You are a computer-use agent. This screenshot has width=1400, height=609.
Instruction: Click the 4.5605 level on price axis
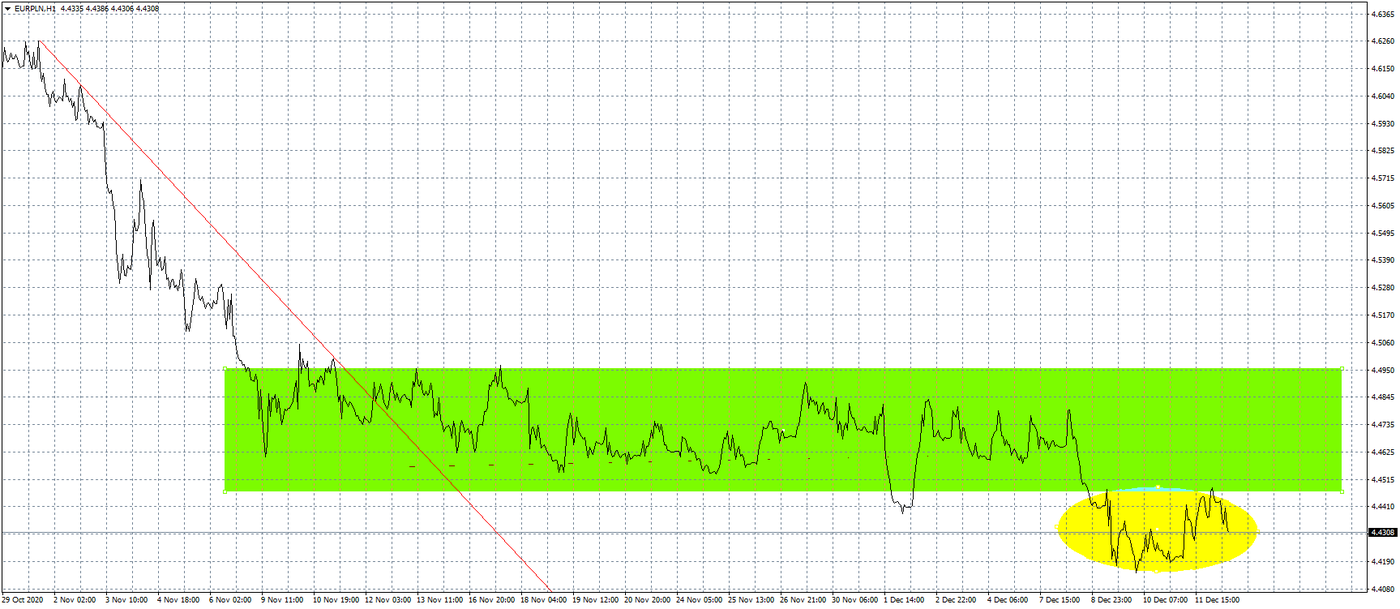pyautogui.click(x=1381, y=206)
